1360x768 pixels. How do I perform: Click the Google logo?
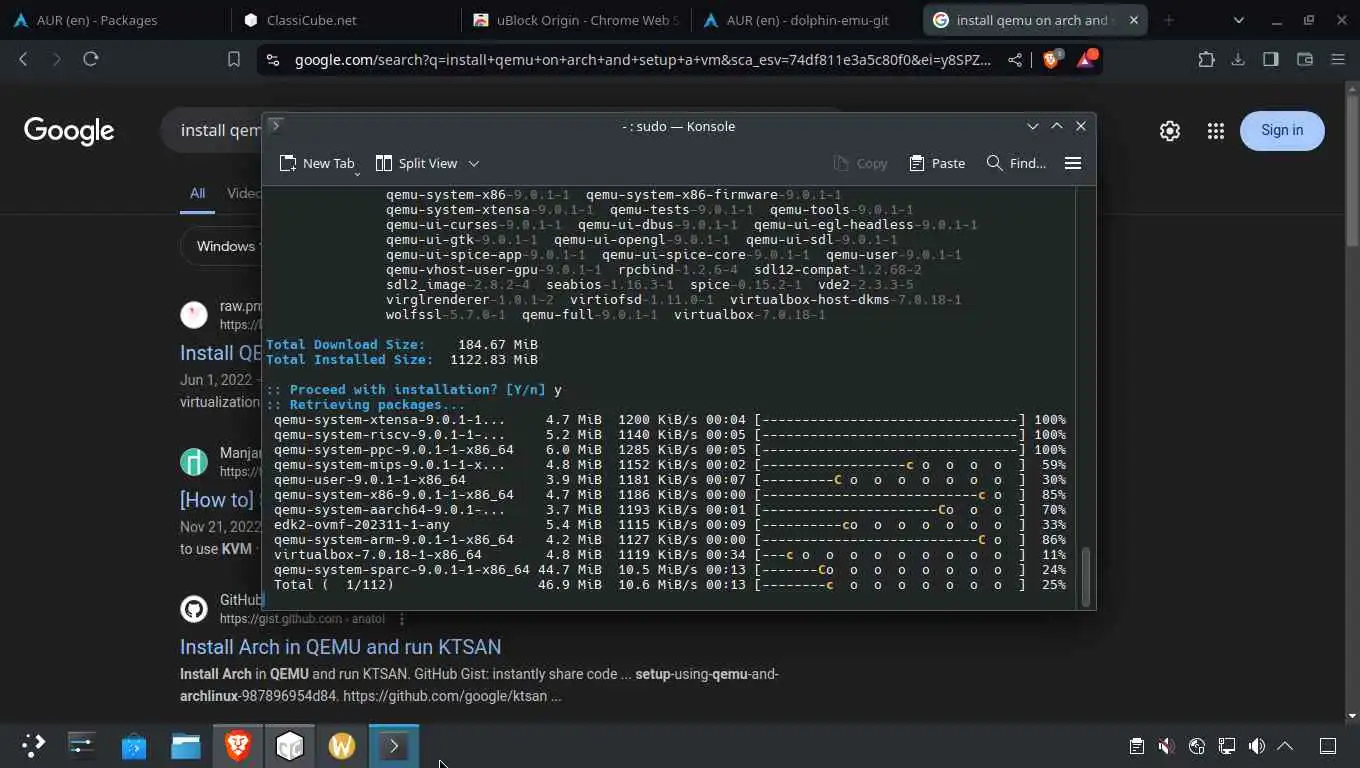click(69, 130)
